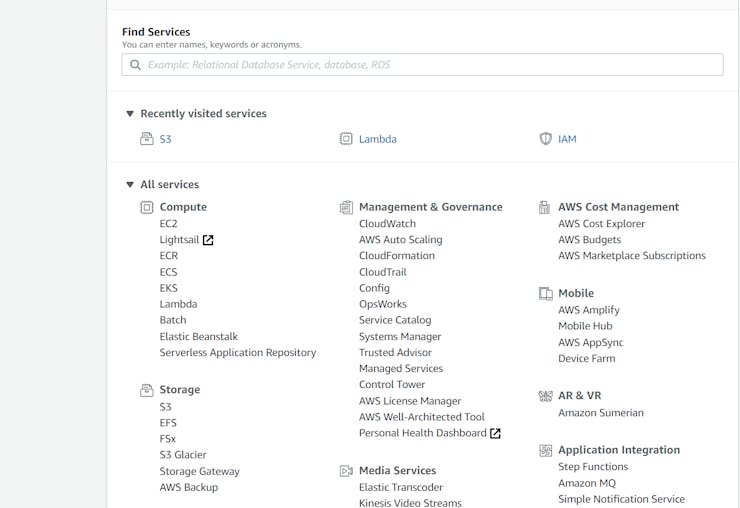
Task: Open CloudWatch
Action: pos(387,224)
